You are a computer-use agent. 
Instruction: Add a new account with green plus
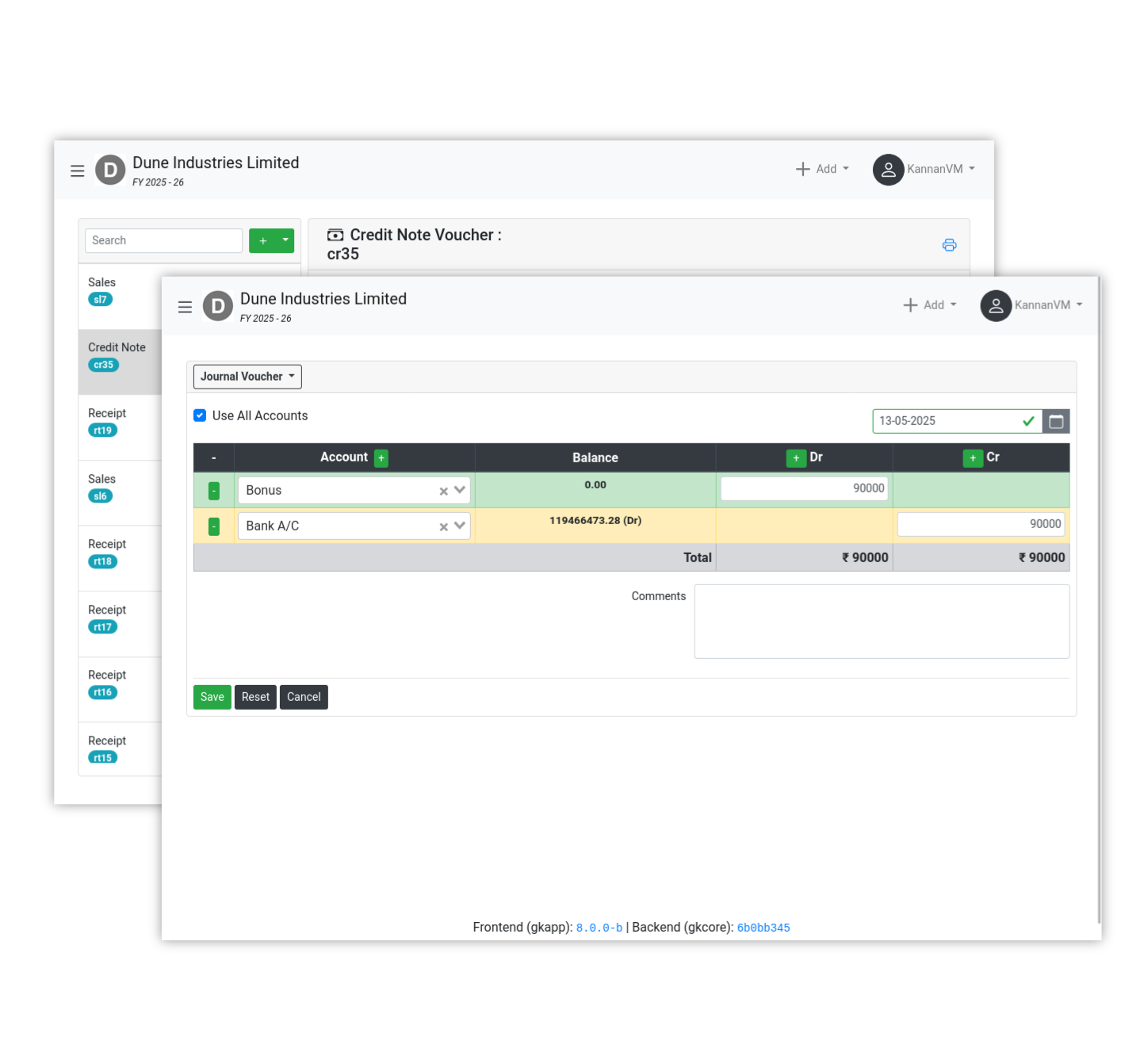(381, 458)
